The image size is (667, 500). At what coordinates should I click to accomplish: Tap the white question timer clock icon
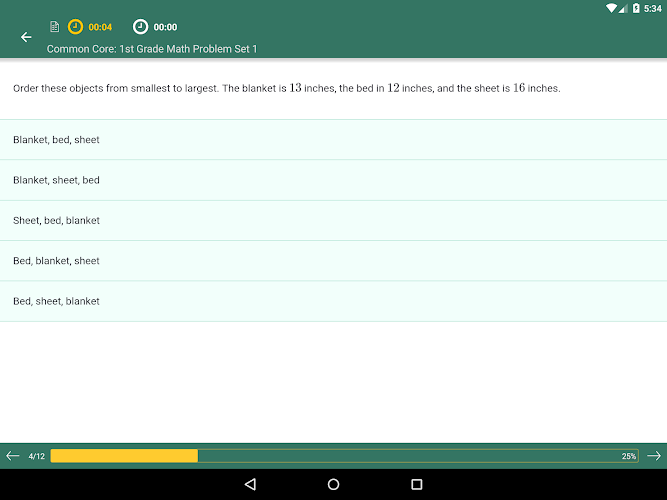tap(140, 27)
